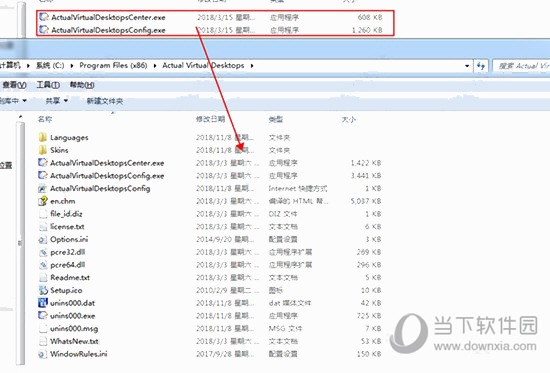Screen dimensions: 550x373
Task: Expand the arrow after Actual Virtual Desktops
Action: [252, 66]
